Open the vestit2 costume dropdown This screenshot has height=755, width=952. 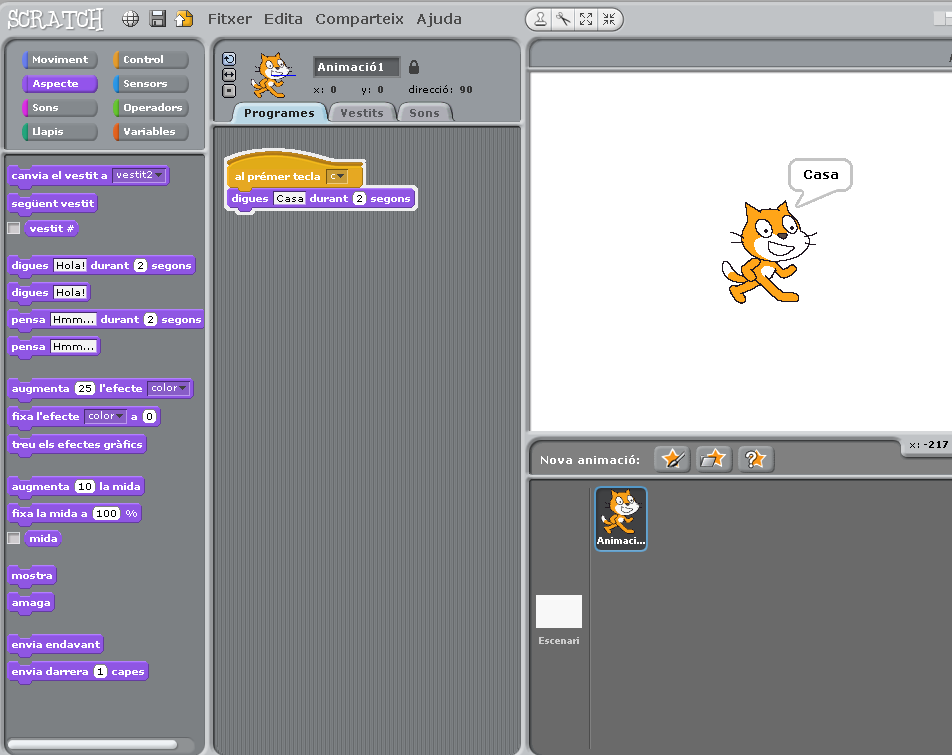click(139, 175)
